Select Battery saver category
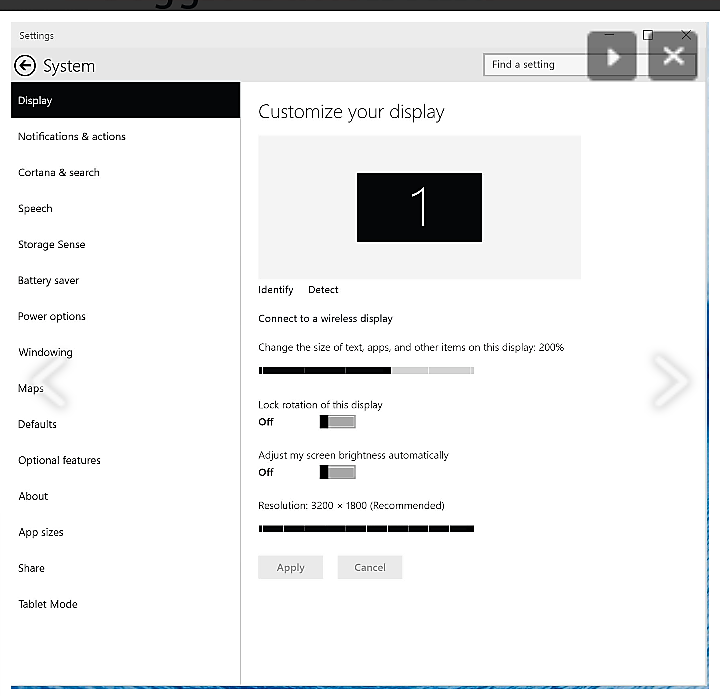The image size is (720, 696). click(x=125, y=280)
